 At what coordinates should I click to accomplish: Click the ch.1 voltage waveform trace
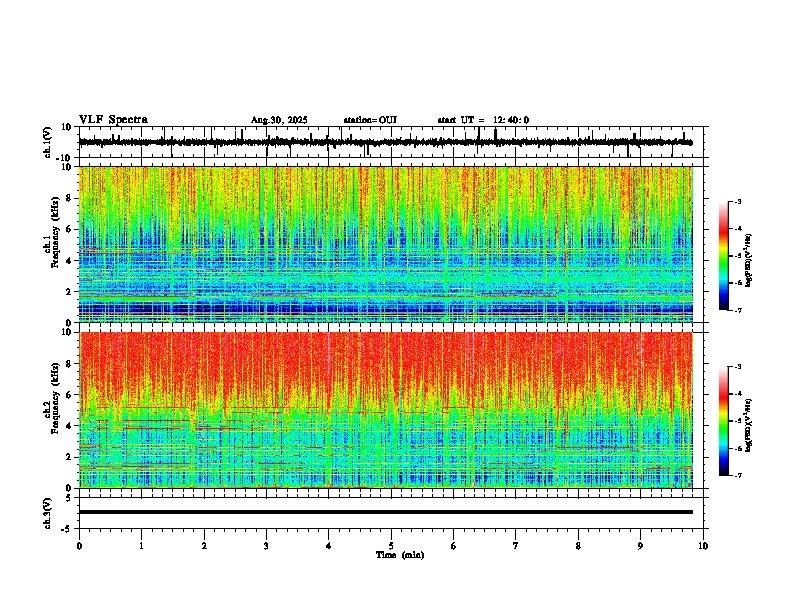(386, 142)
